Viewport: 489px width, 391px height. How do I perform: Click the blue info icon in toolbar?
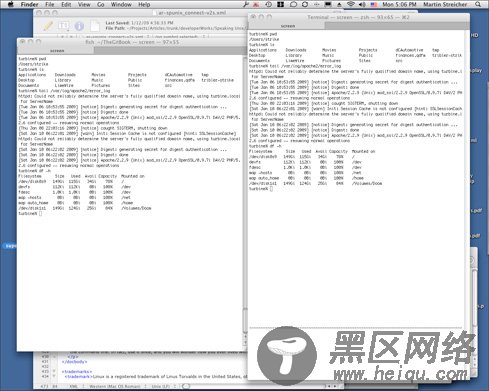coord(79,26)
